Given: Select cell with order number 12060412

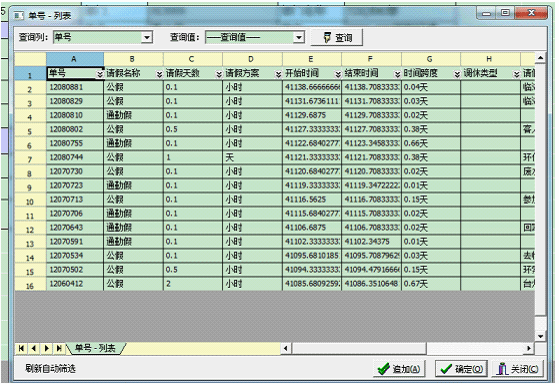Looking at the screenshot, I should (75, 284).
